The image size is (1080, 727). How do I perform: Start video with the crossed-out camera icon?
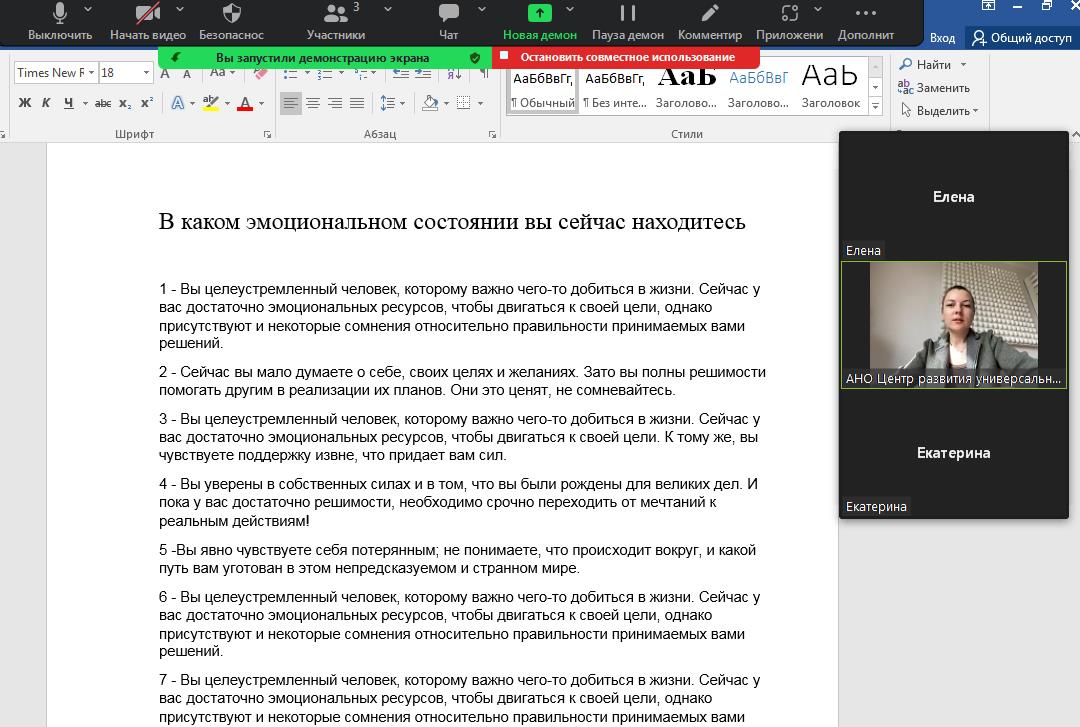coord(147,22)
